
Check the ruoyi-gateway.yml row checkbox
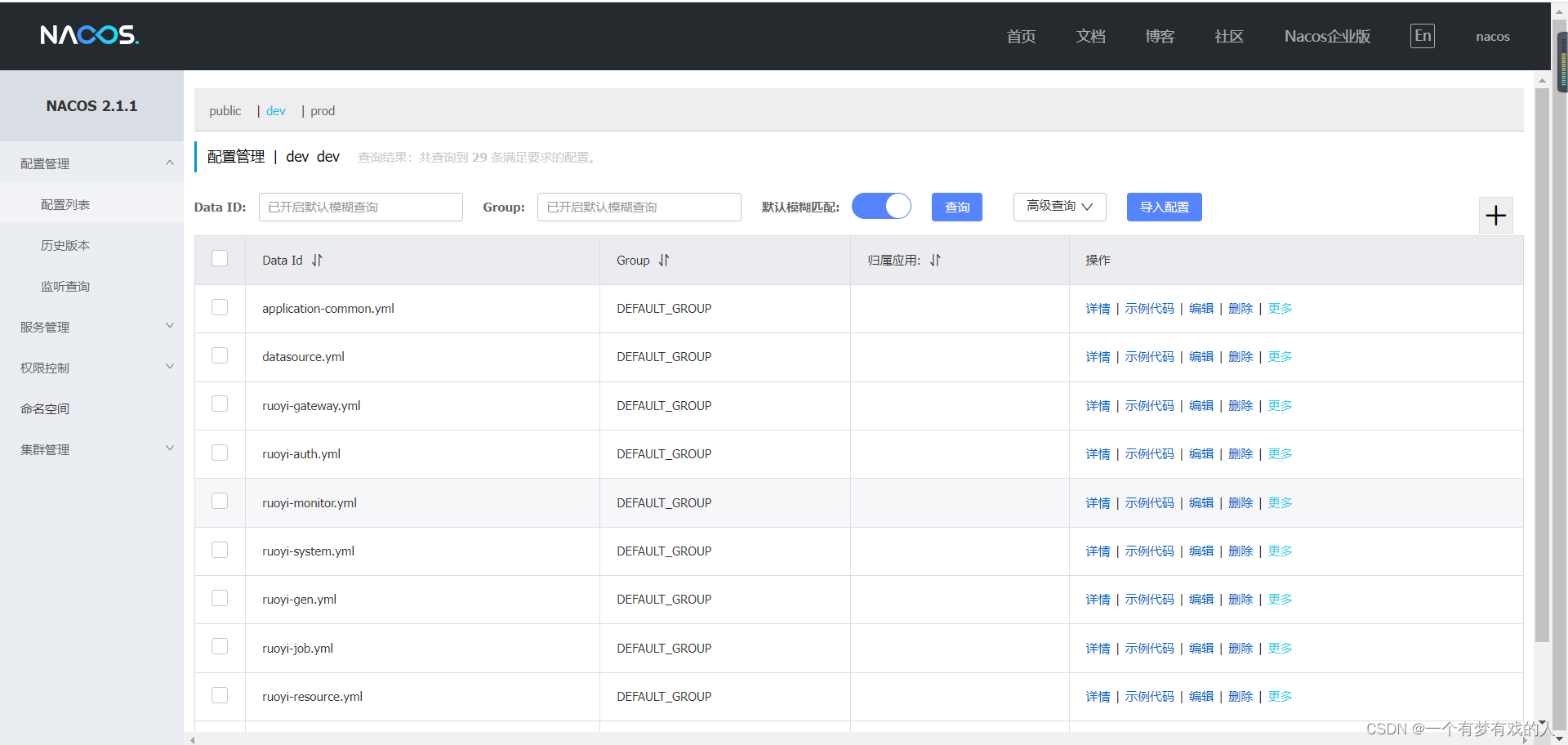[x=220, y=404]
